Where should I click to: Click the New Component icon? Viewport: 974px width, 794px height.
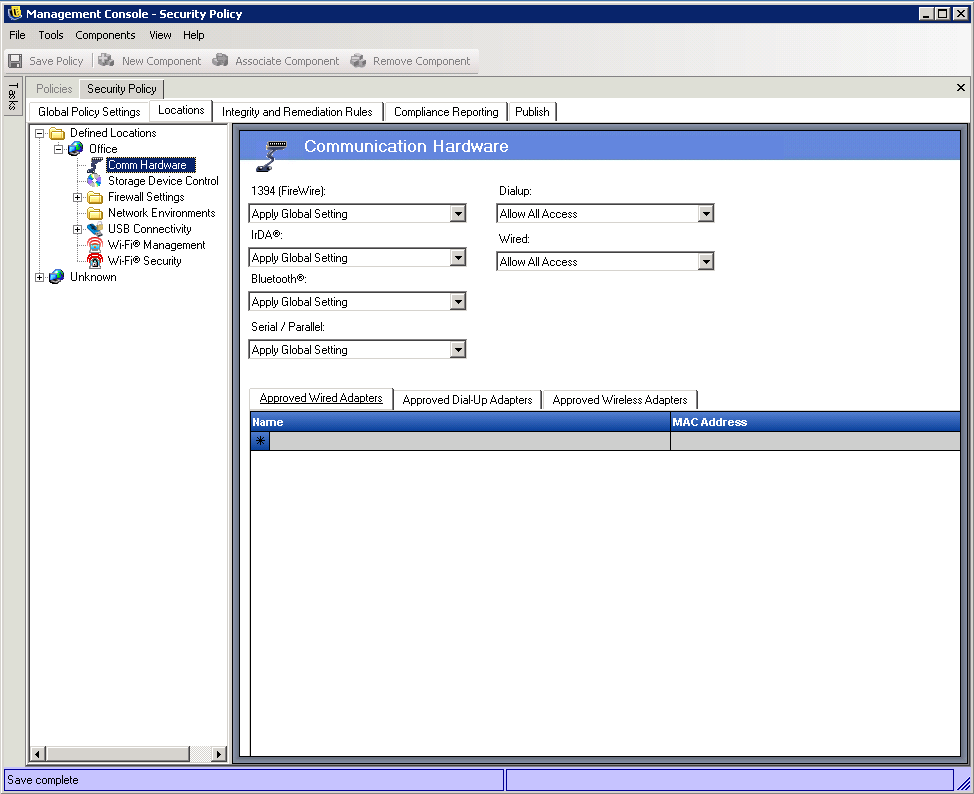point(106,60)
